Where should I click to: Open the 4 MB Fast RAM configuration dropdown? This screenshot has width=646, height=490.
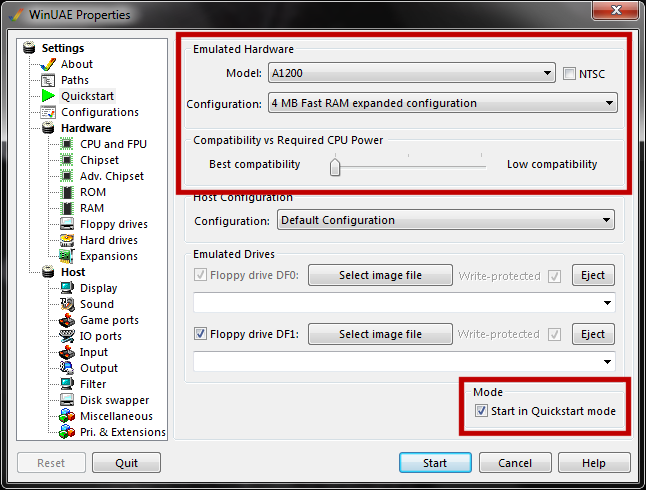point(442,103)
